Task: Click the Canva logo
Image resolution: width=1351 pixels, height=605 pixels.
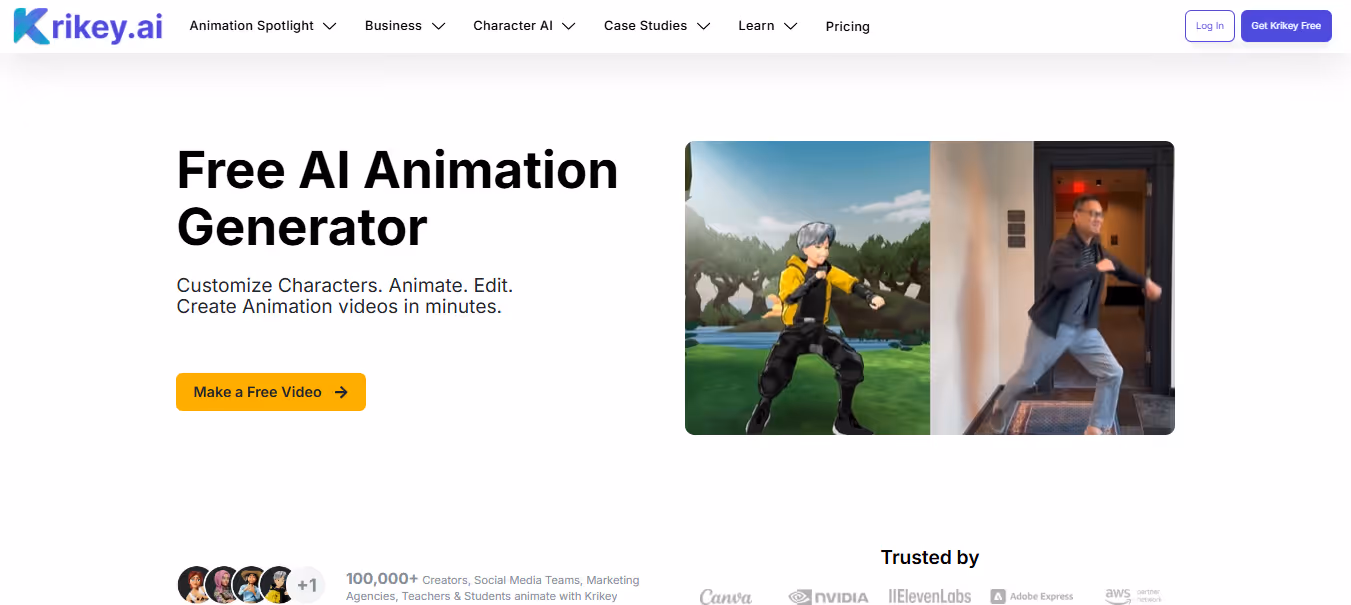Action: [726, 596]
